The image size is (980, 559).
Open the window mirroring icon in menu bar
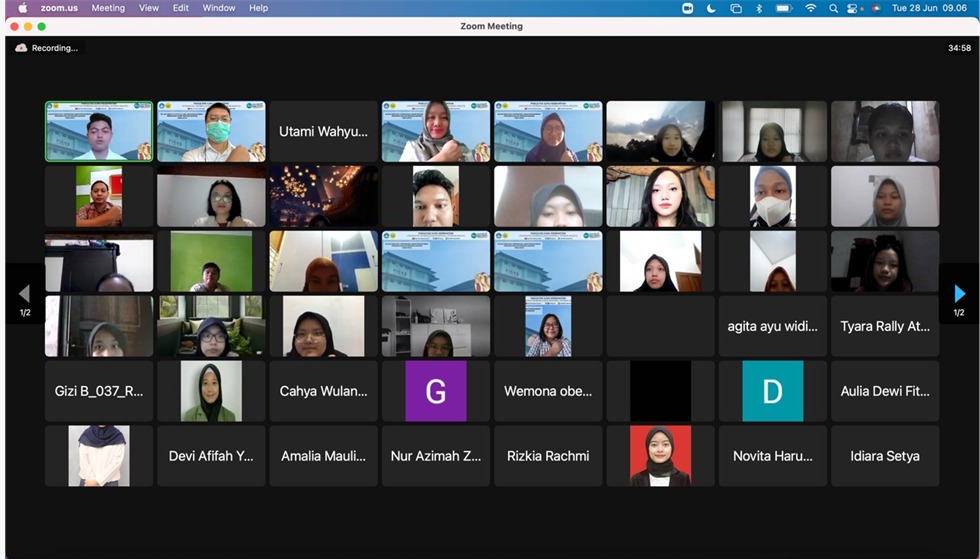(x=736, y=8)
